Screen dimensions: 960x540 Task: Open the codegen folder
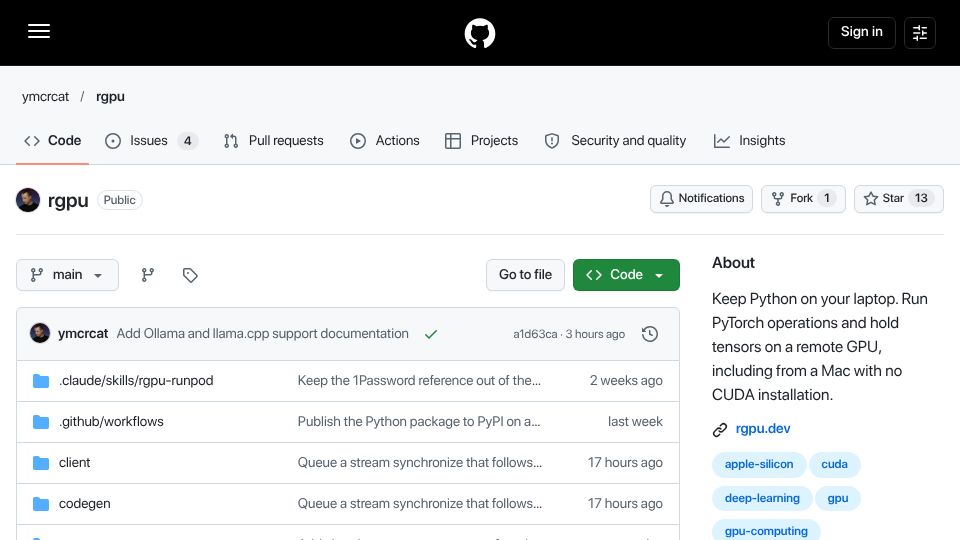pyautogui.click(x=84, y=504)
